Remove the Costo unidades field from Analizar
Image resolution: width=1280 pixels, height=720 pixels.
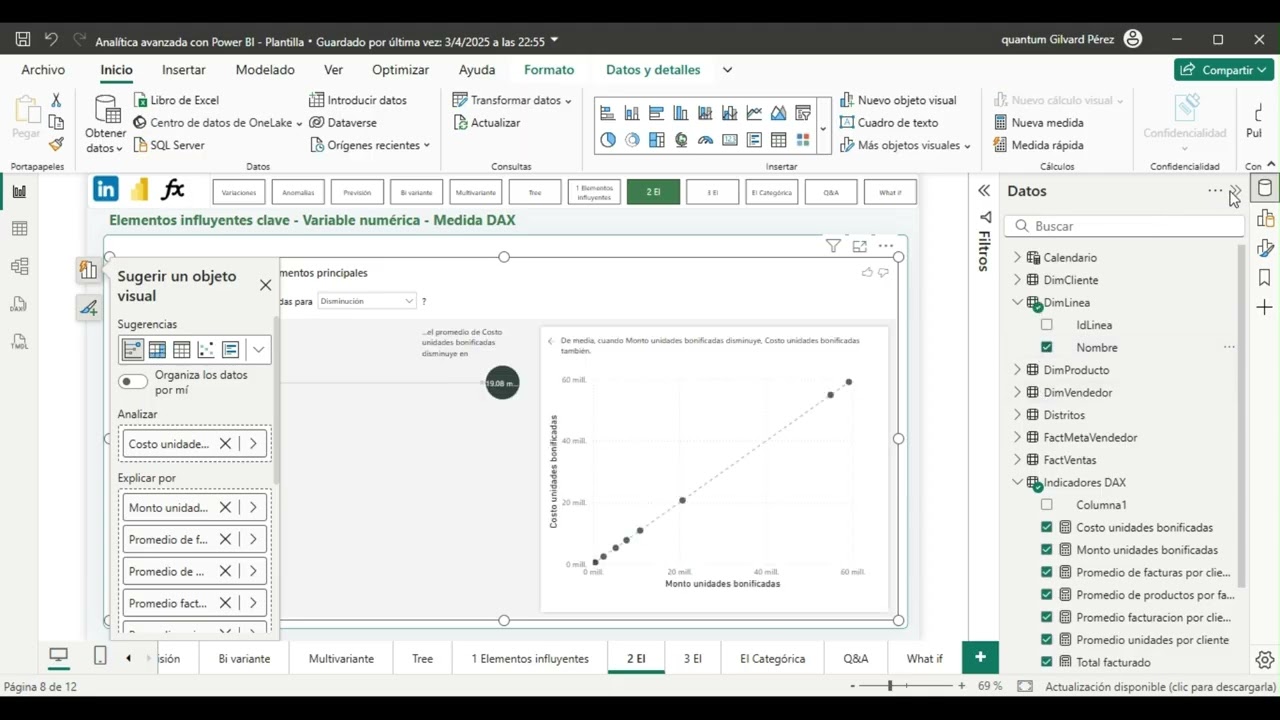(x=225, y=444)
